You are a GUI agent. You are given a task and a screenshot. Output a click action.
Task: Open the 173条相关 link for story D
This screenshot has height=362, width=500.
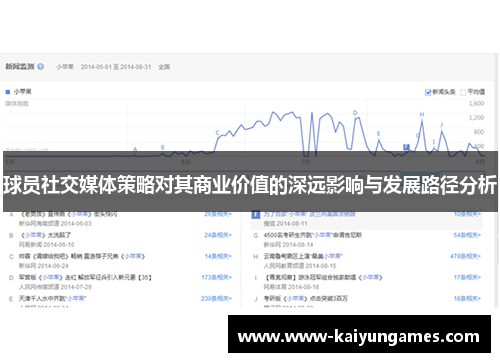coord(216,277)
